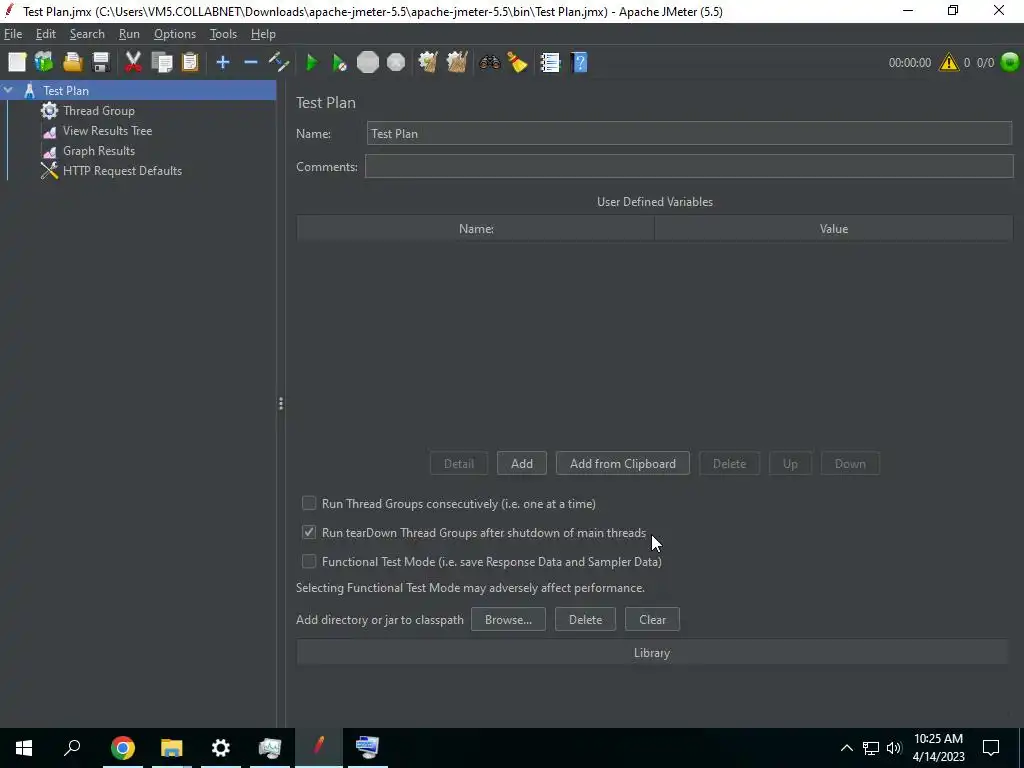Click the Down button under variables table
Image resolution: width=1024 pixels, height=768 pixels.
click(850, 463)
